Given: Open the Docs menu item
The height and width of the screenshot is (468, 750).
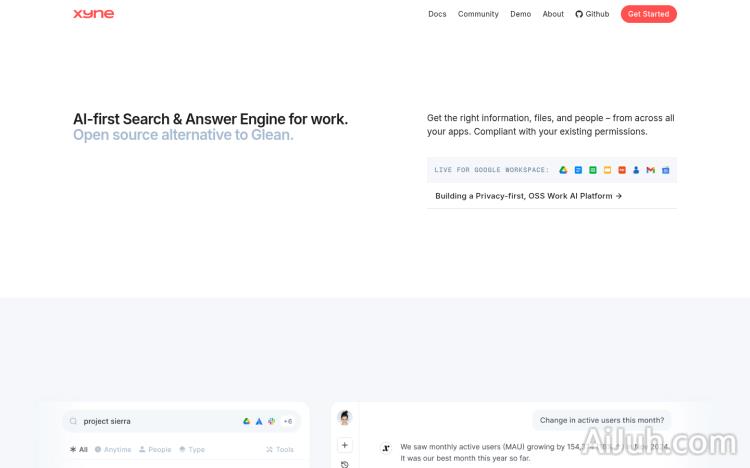Looking at the screenshot, I should coord(437,14).
